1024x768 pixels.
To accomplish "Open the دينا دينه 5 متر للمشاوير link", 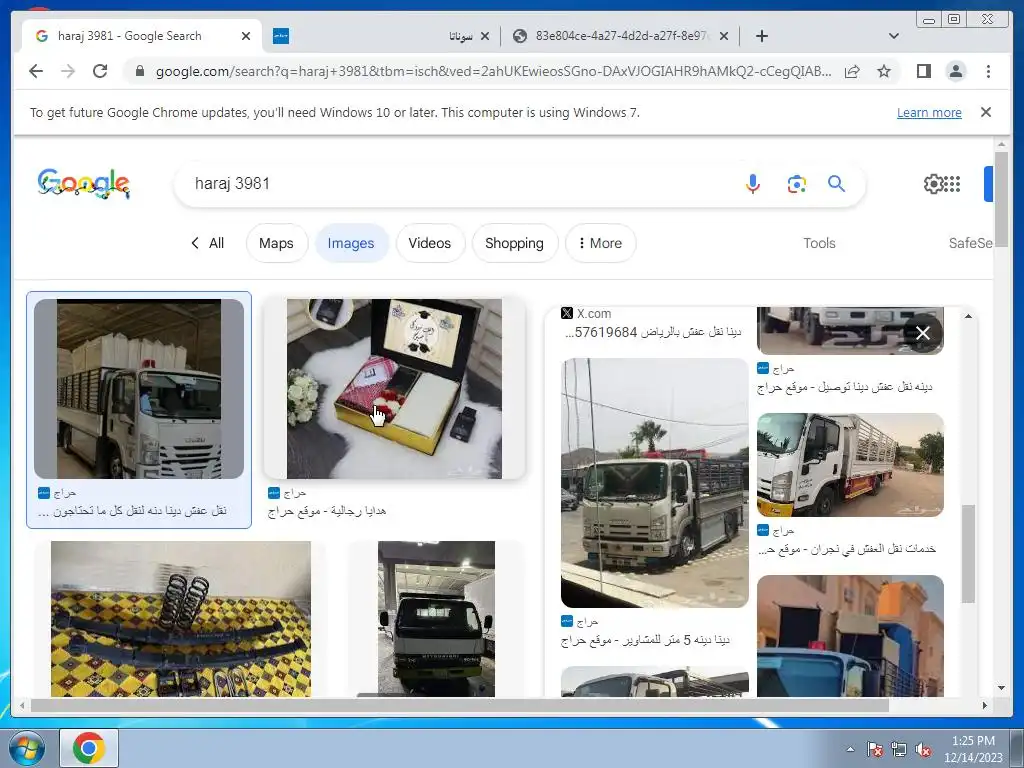I will [645, 640].
